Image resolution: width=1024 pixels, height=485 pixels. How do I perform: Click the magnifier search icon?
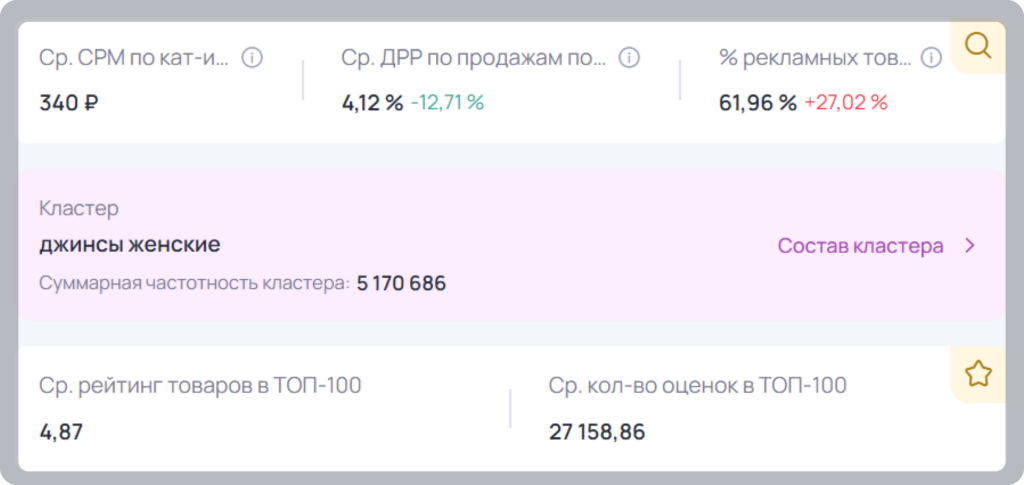point(978,46)
